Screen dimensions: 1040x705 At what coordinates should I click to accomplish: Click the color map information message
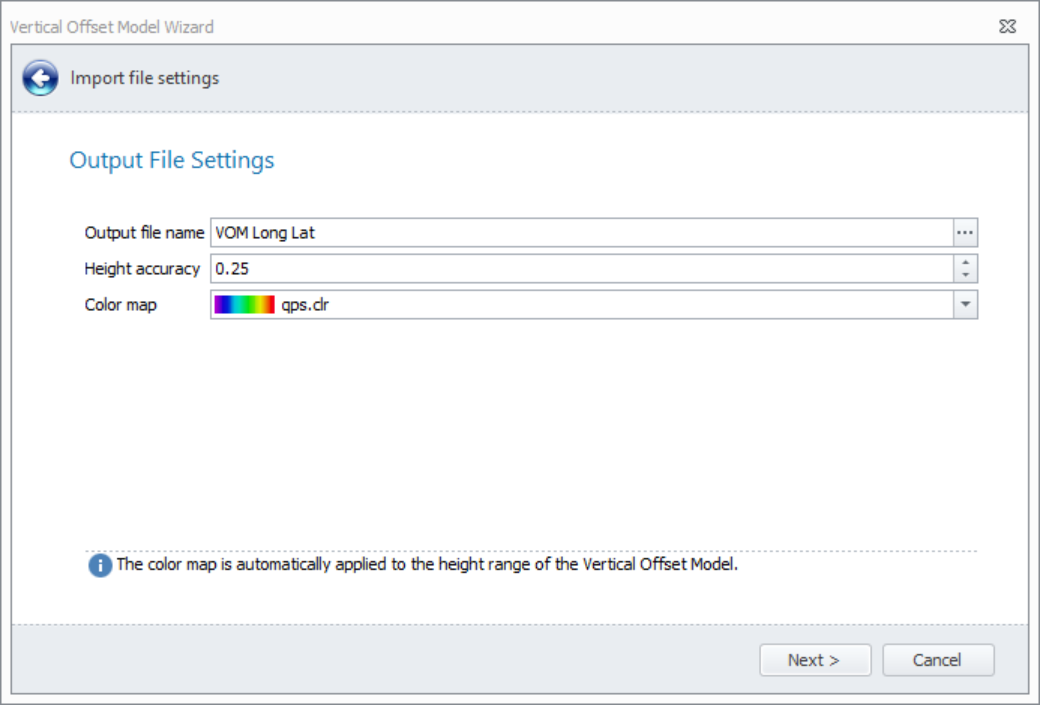point(427,564)
